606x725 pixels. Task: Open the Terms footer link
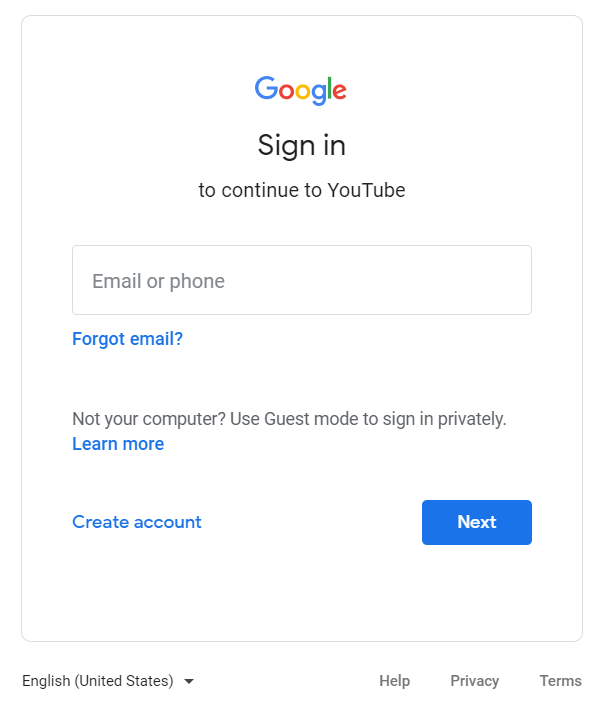click(x=561, y=681)
